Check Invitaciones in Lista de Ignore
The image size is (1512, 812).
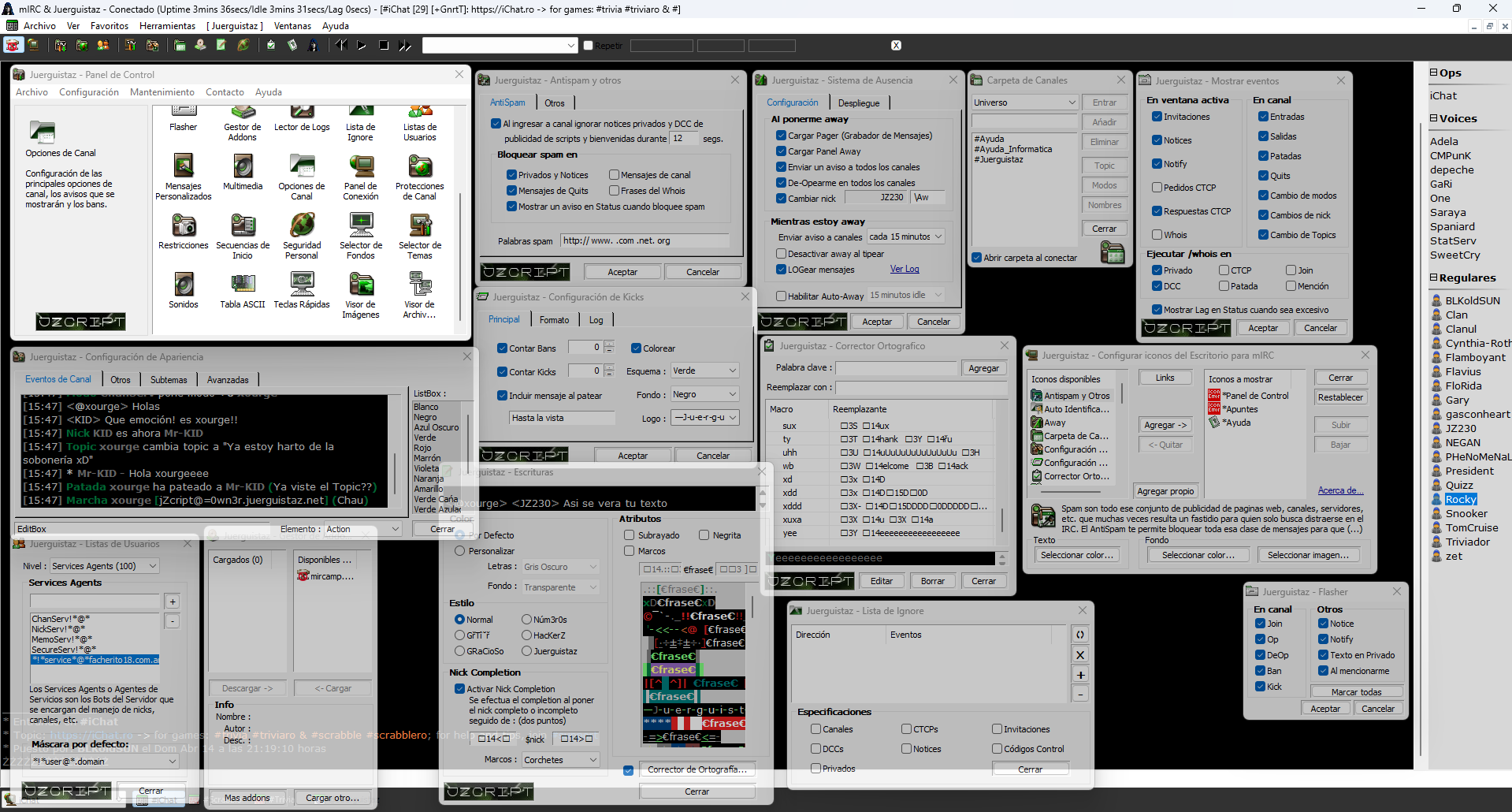(x=997, y=729)
